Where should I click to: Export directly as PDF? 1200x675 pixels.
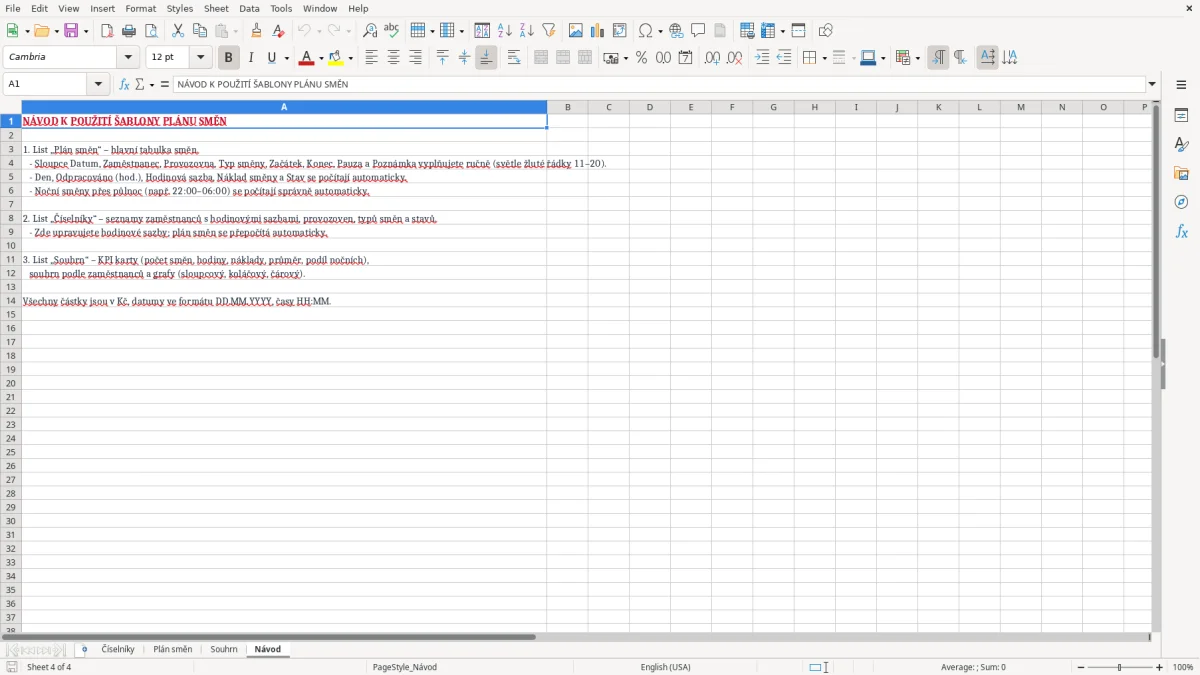coord(107,31)
